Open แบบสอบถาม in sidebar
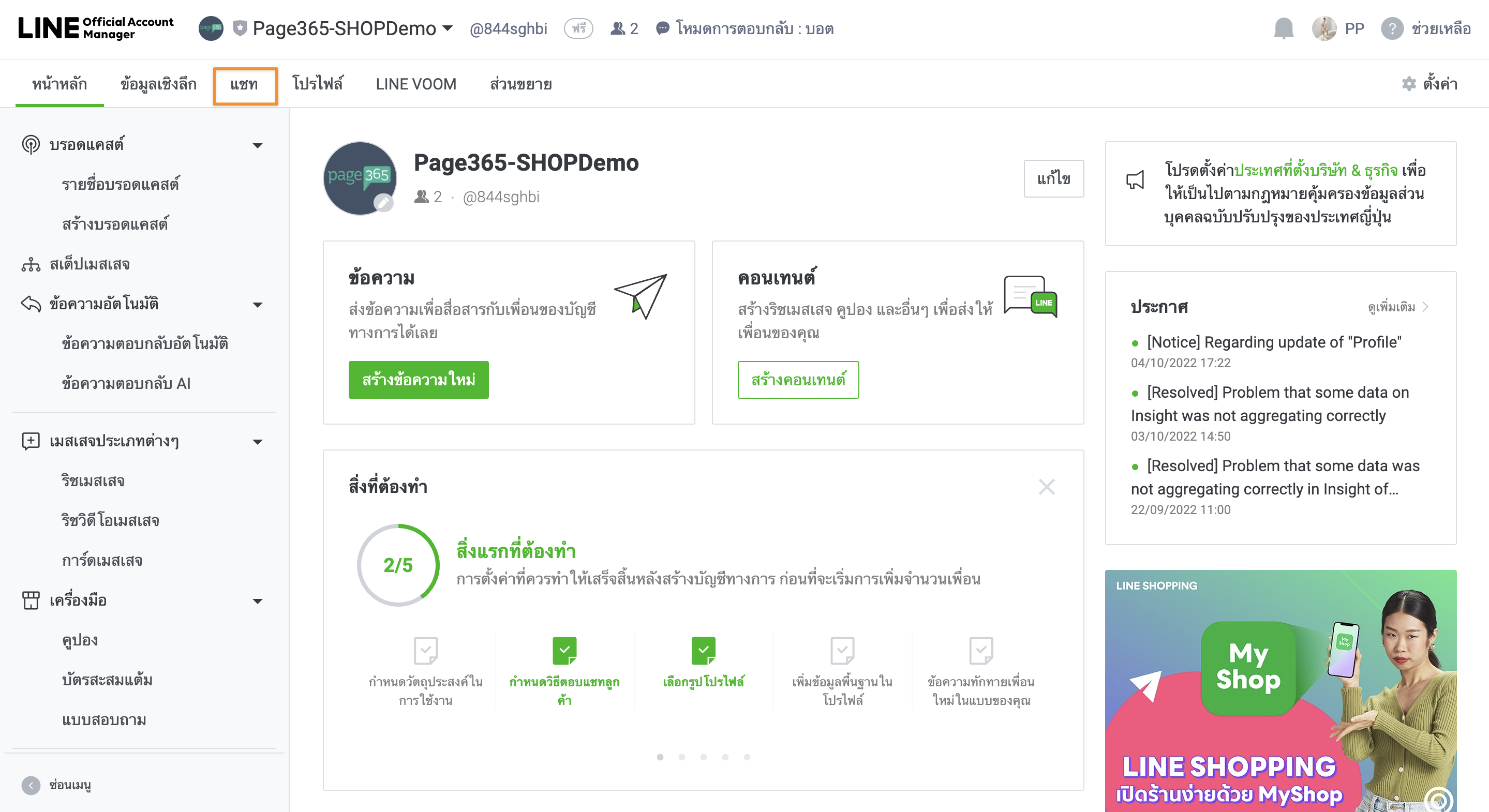The width and height of the screenshot is (1489, 812). pyautogui.click(x=104, y=720)
